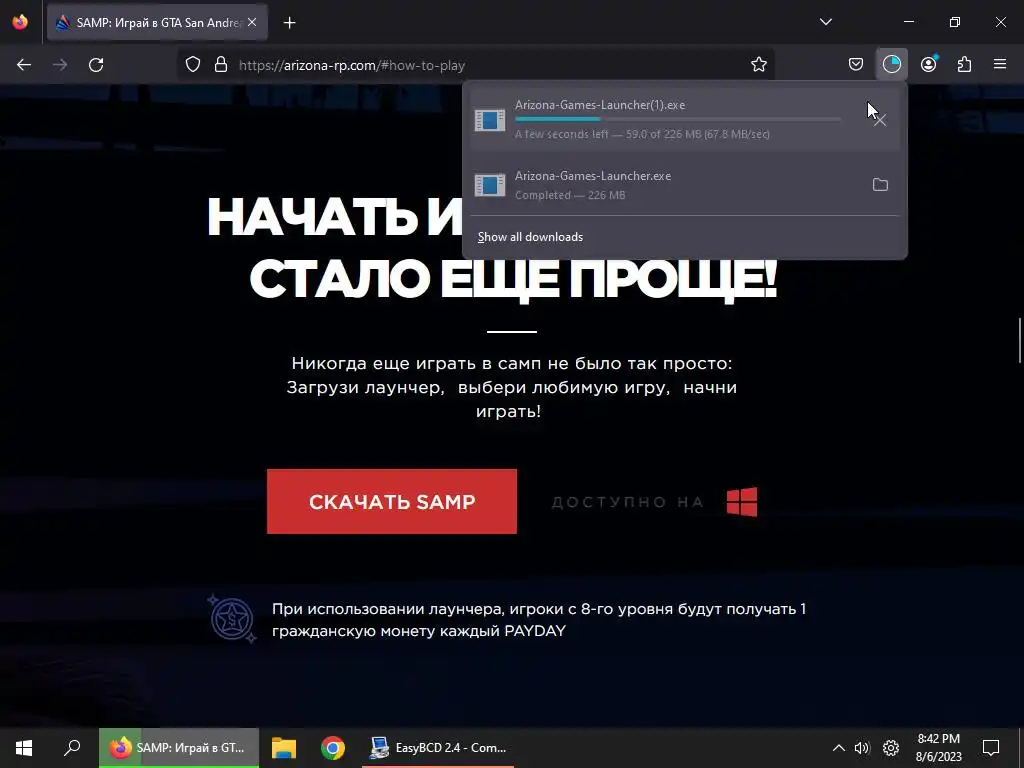Open the Windows Start menu
This screenshot has height=768, width=1024.
24,748
